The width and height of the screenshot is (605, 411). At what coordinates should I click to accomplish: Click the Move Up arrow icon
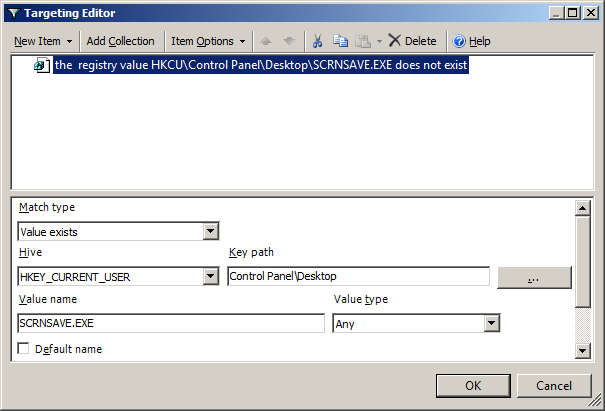(266, 41)
